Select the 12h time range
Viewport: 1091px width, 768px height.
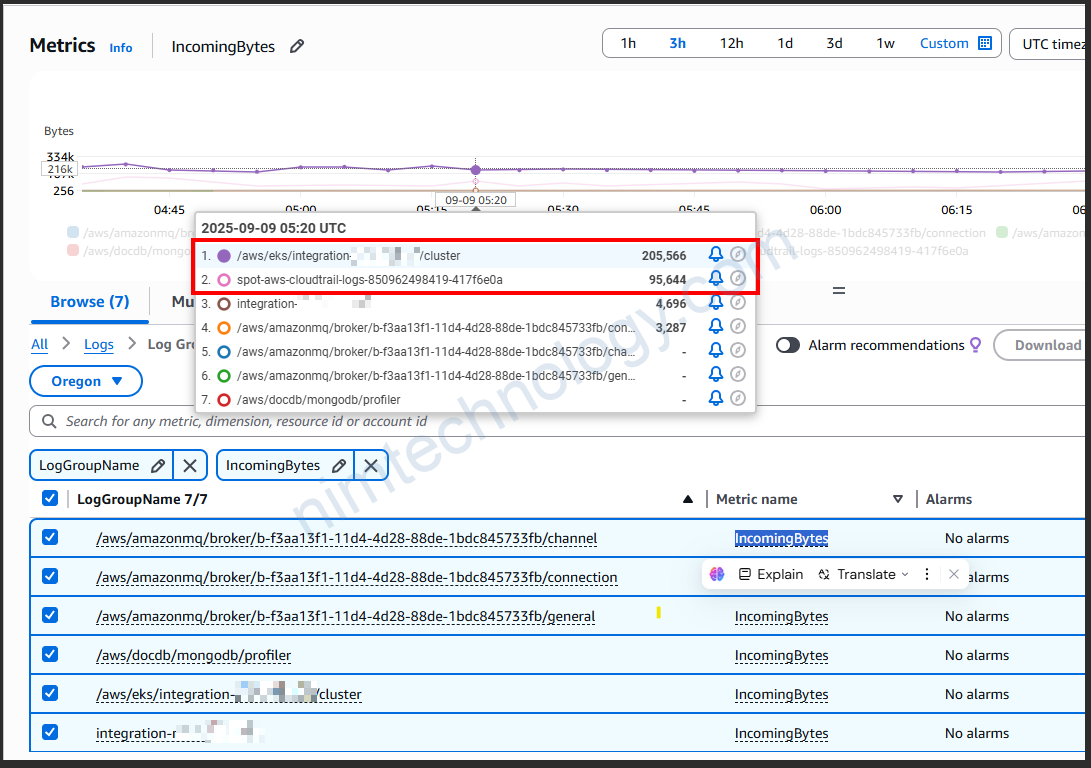(731, 44)
